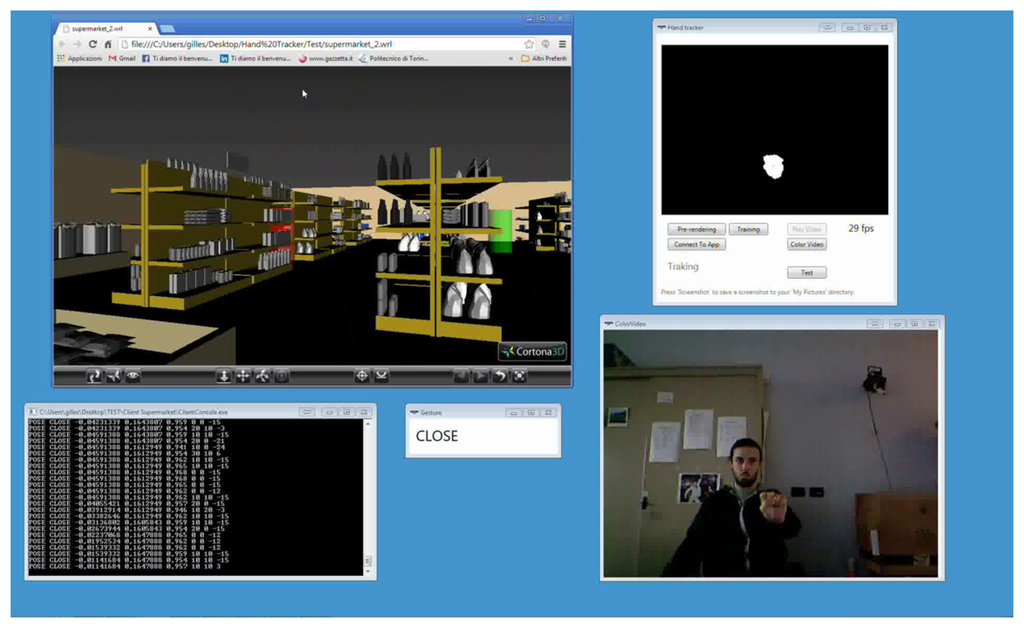The width and height of the screenshot is (1024, 628).
Task: Select the fly mode airplane icon
Action: point(113,376)
